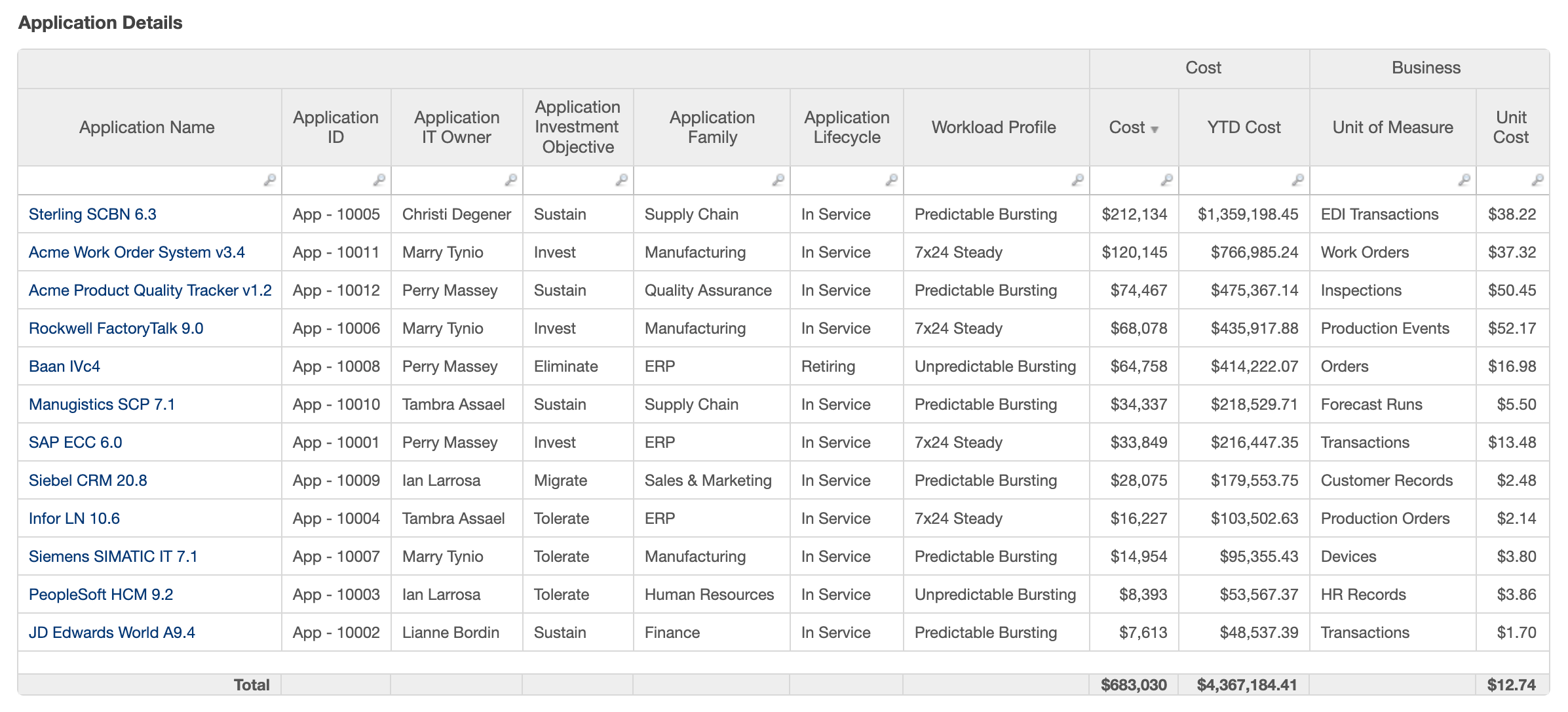The width and height of the screenshot is (1568, 712).
Task: Click the Unit Cost filter input field
Action: [x=1504, y=180]
